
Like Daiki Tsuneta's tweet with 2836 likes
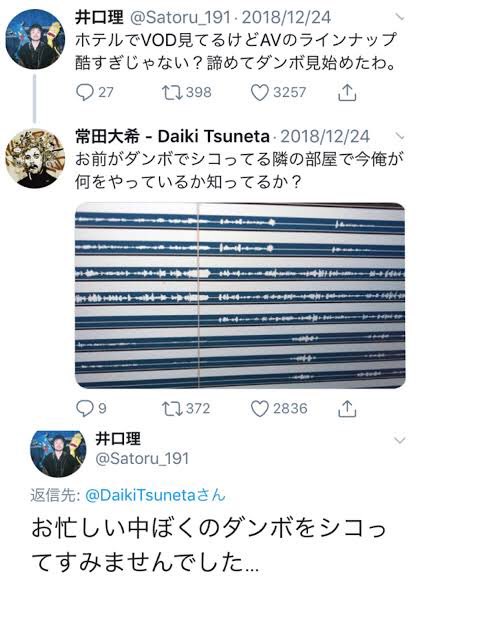click(279, 408)
